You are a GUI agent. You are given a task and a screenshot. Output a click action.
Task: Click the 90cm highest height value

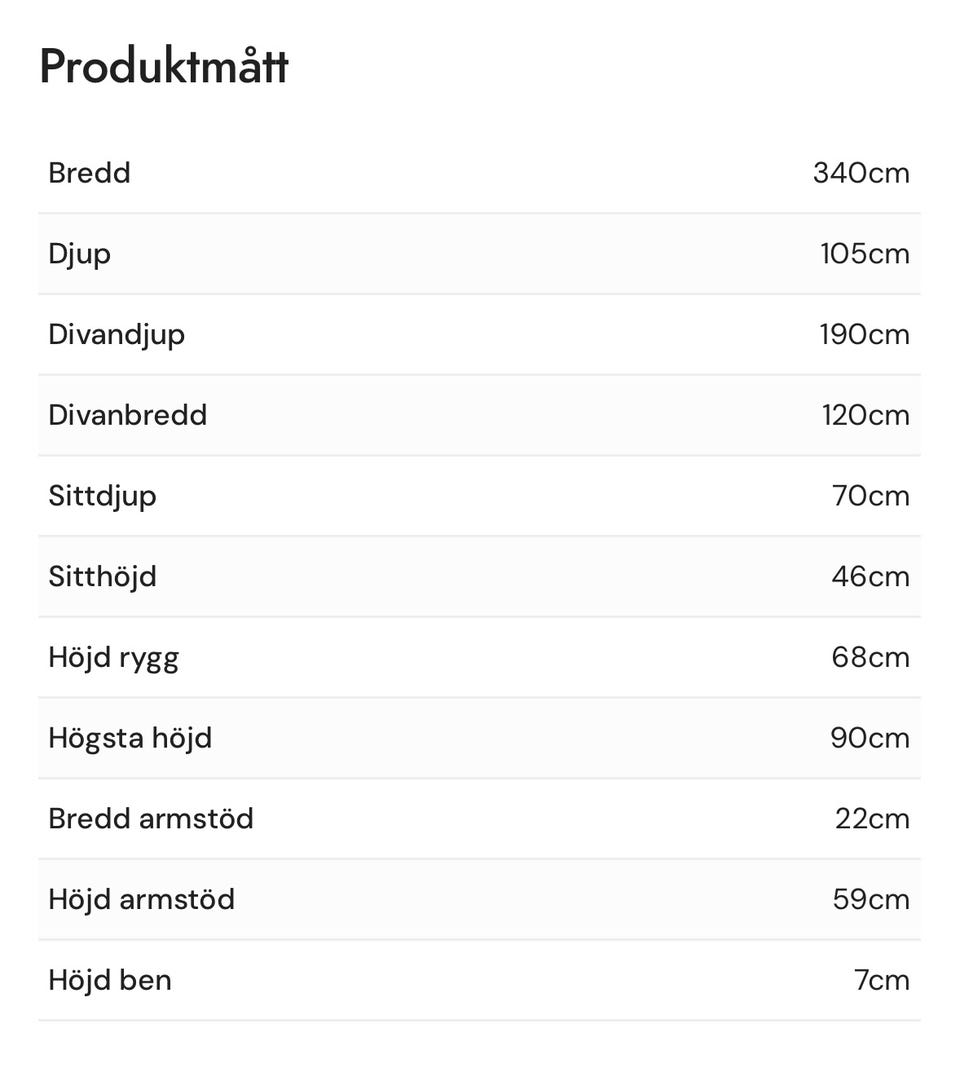coord(870,738)
